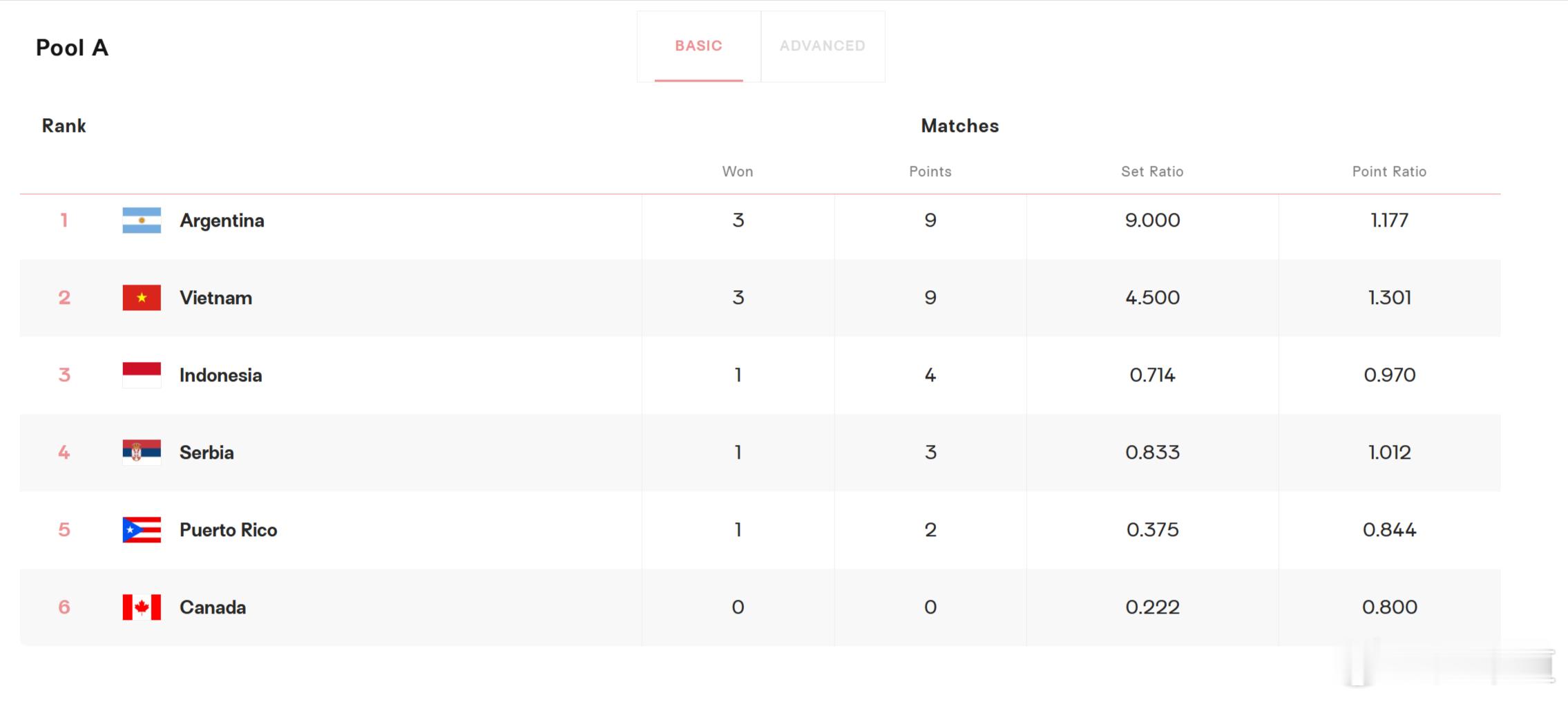Viewport: 1568px width, 702px height.
Task: Select Serbia's points value 3
Action: pos(930,453)
